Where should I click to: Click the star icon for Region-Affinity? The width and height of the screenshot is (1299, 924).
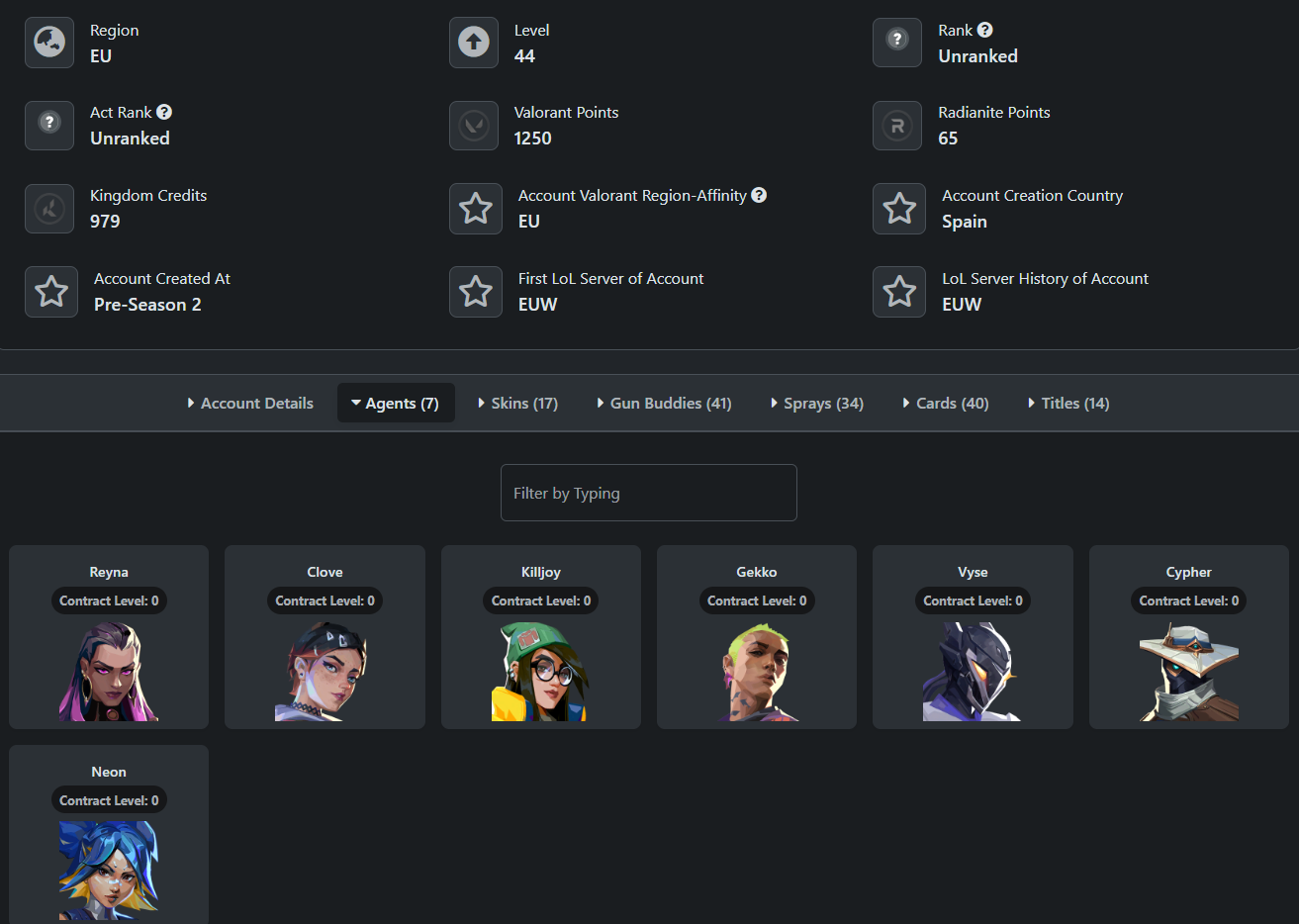[x=476, y=209]
